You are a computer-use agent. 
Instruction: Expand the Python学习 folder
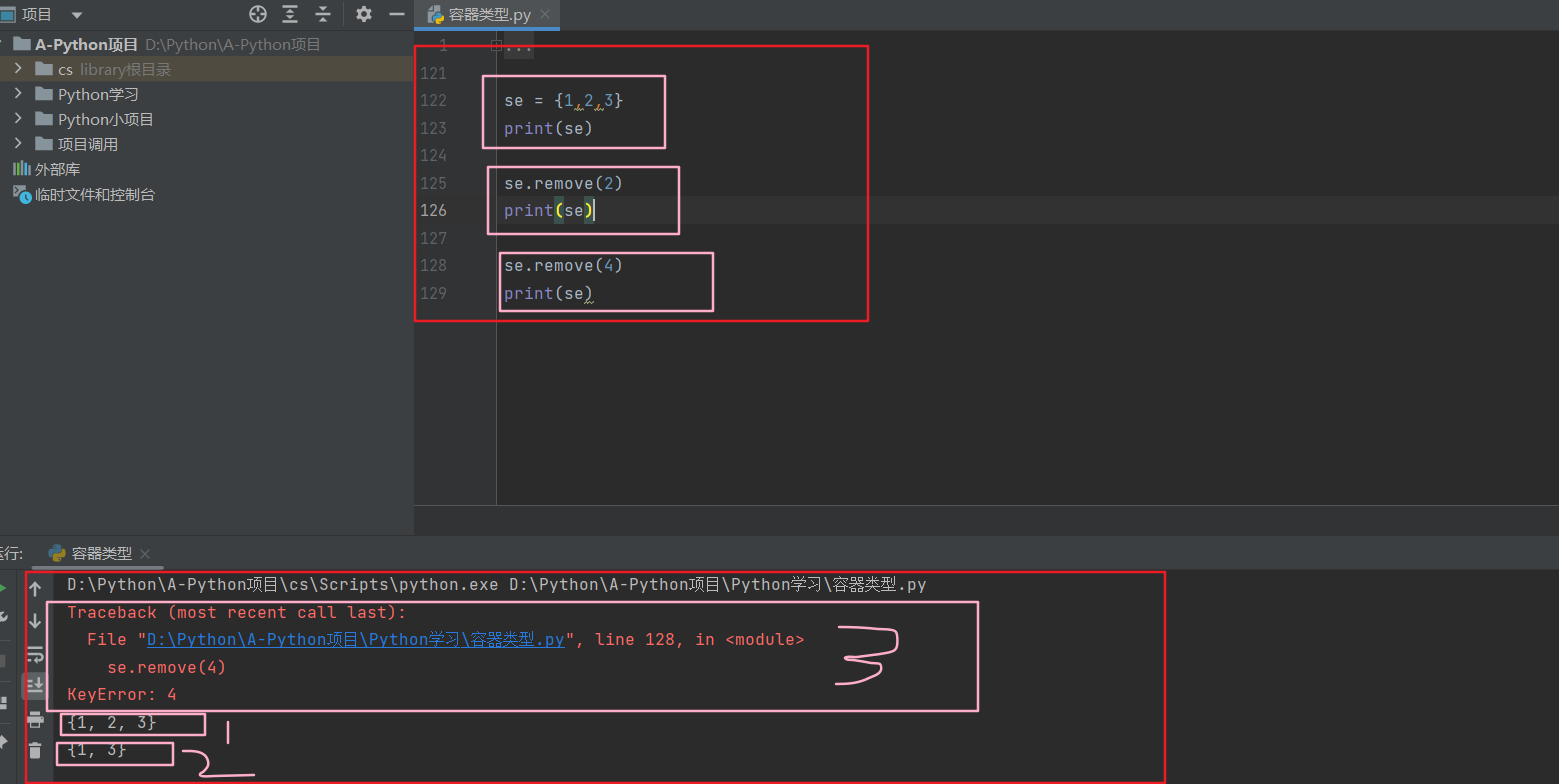(18, 94)
